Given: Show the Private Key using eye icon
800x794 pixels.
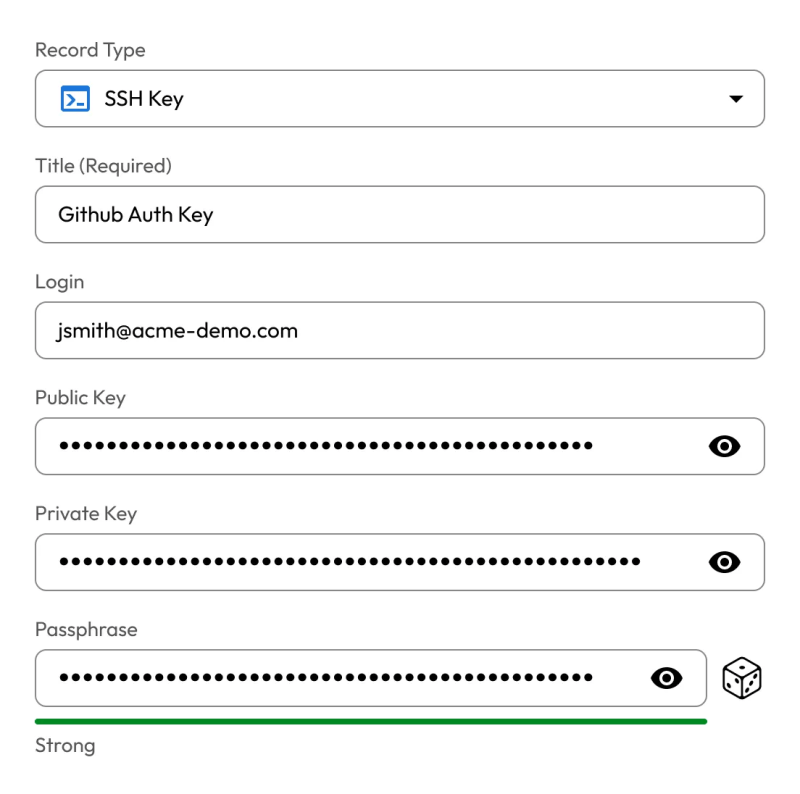Looking at the screenshot, I should [x=724, y=562].
